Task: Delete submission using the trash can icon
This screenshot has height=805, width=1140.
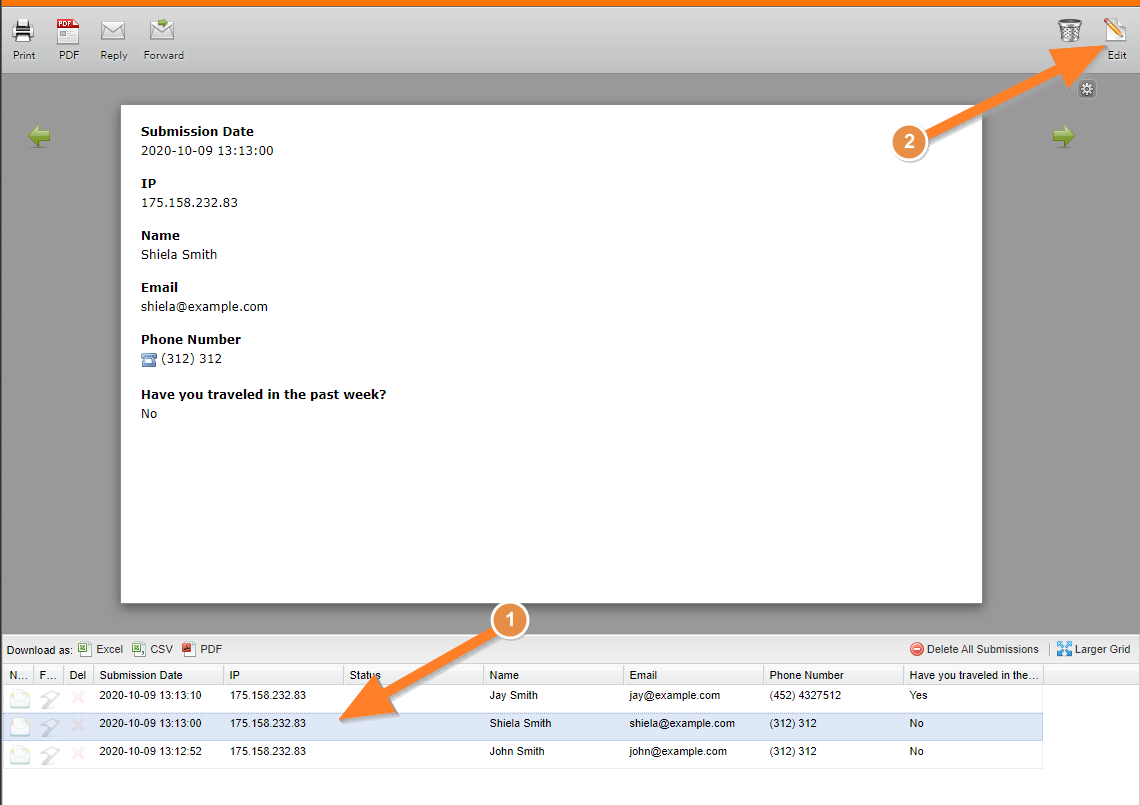Action: [1069, 31]
